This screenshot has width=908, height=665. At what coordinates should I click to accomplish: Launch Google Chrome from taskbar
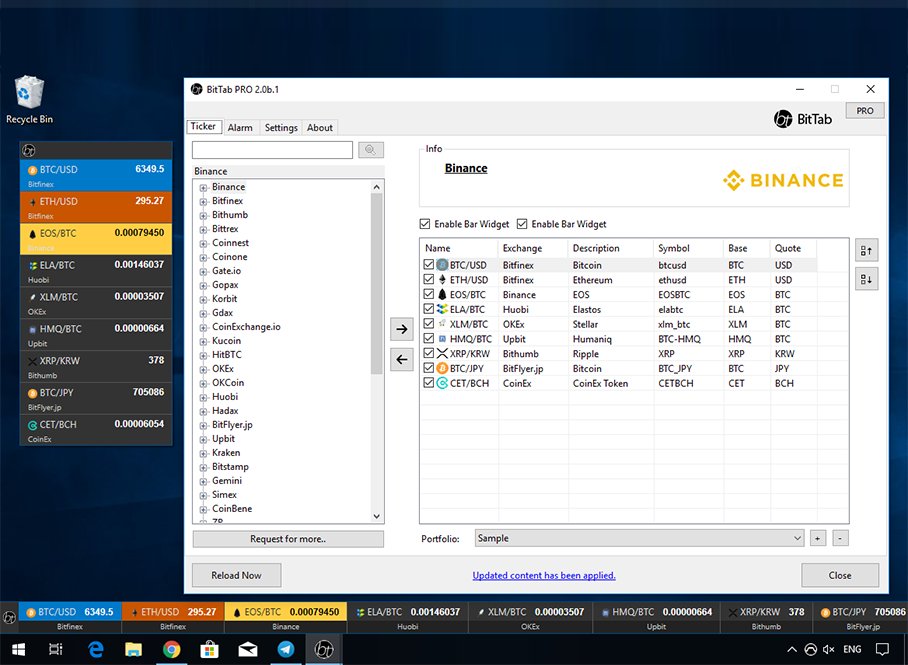(x=171, y=649)
